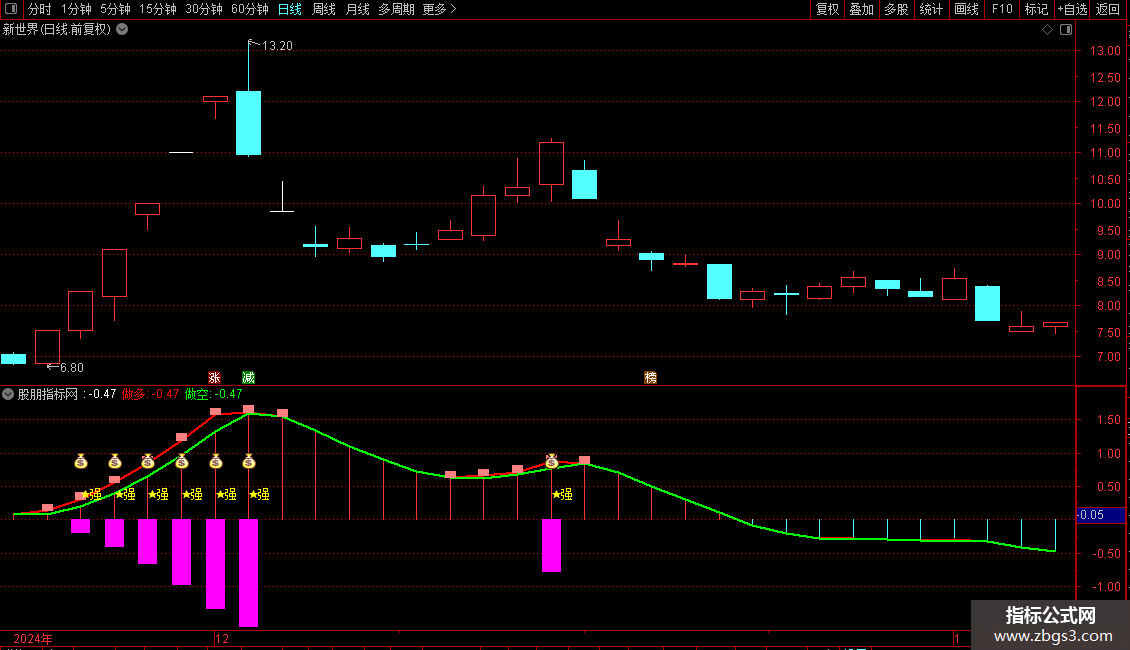Click the diamond icon at chart top-right
This screenshot has height=650, width=1130.
pyautogui.click(x=1048, y=30)
